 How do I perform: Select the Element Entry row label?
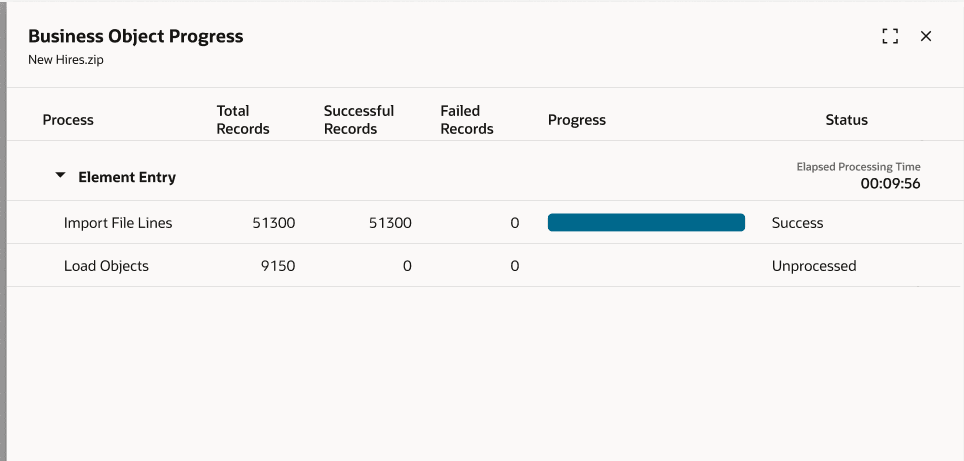[127, 177]
